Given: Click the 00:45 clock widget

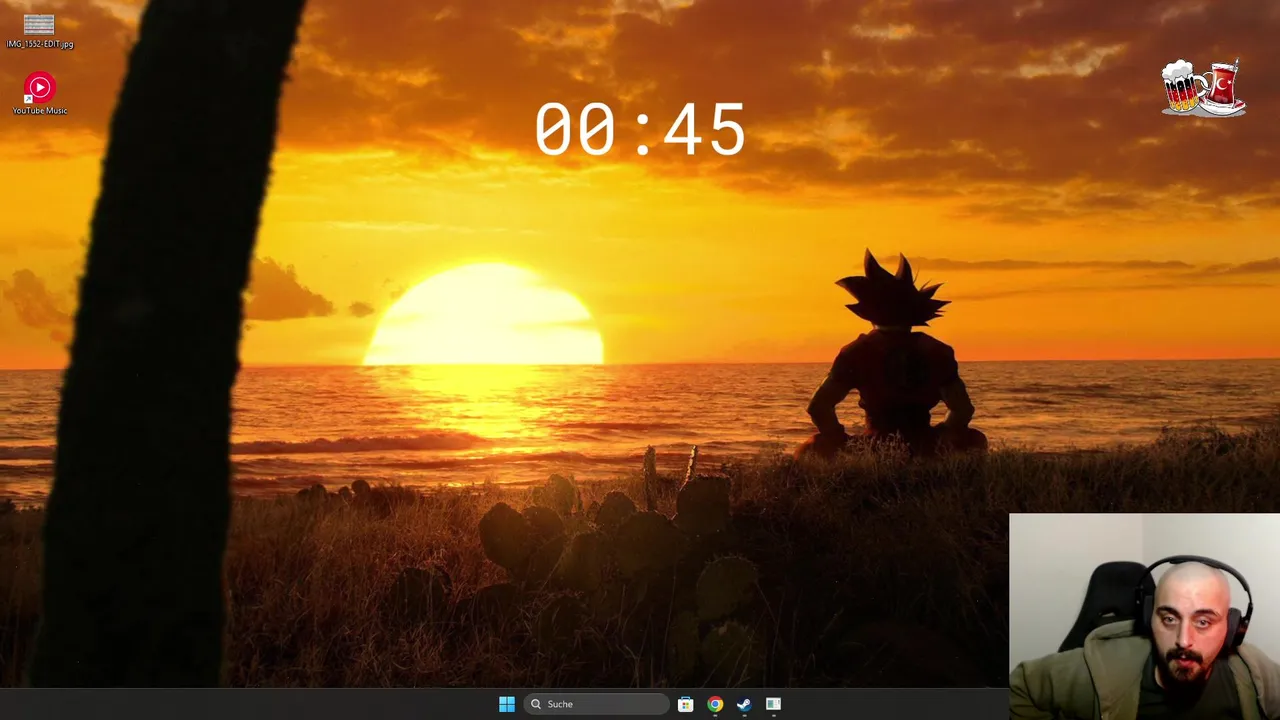Looking at the screenshot, I should 640,130.
